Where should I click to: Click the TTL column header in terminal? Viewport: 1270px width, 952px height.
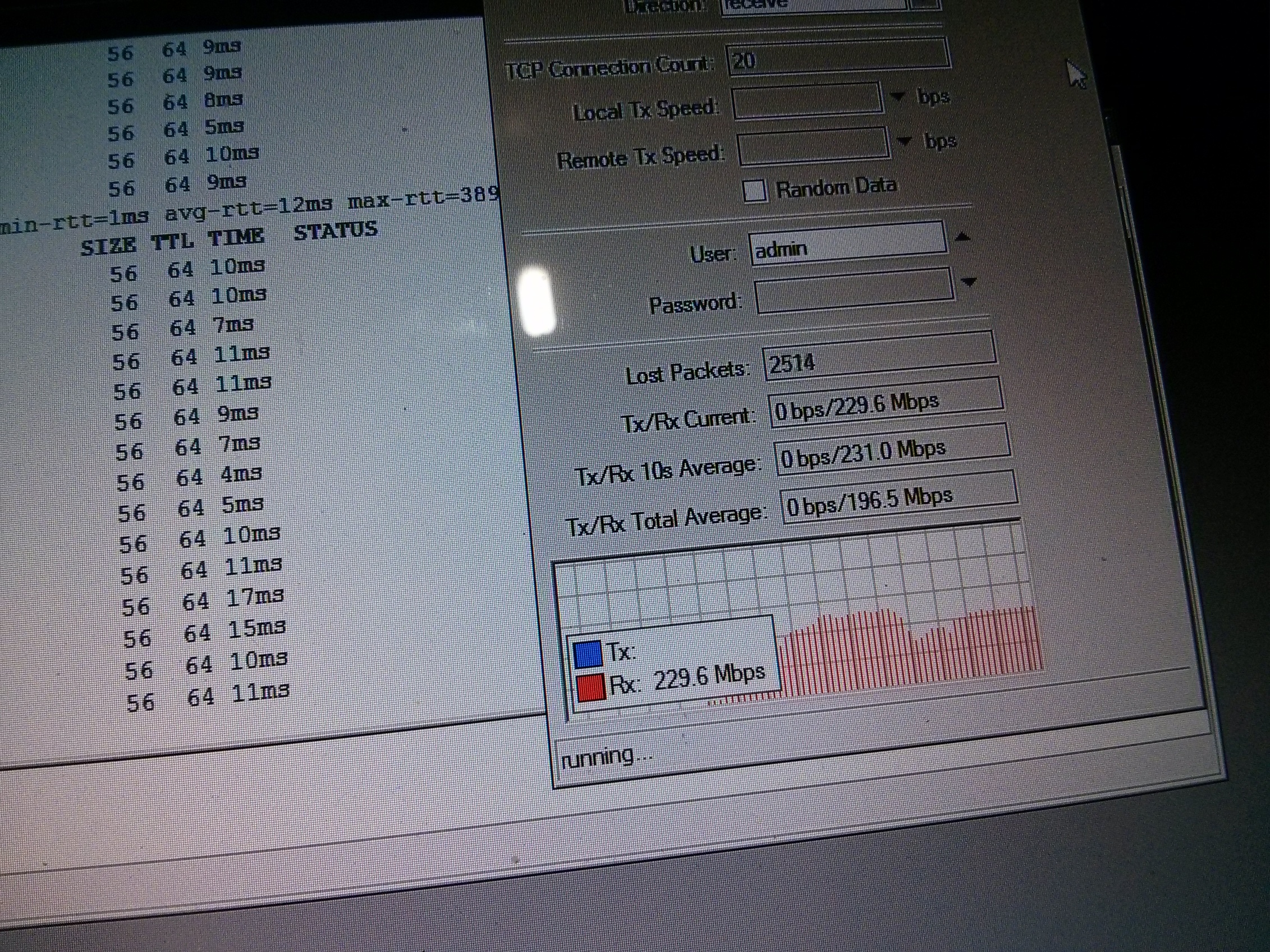tap(172, 242)
